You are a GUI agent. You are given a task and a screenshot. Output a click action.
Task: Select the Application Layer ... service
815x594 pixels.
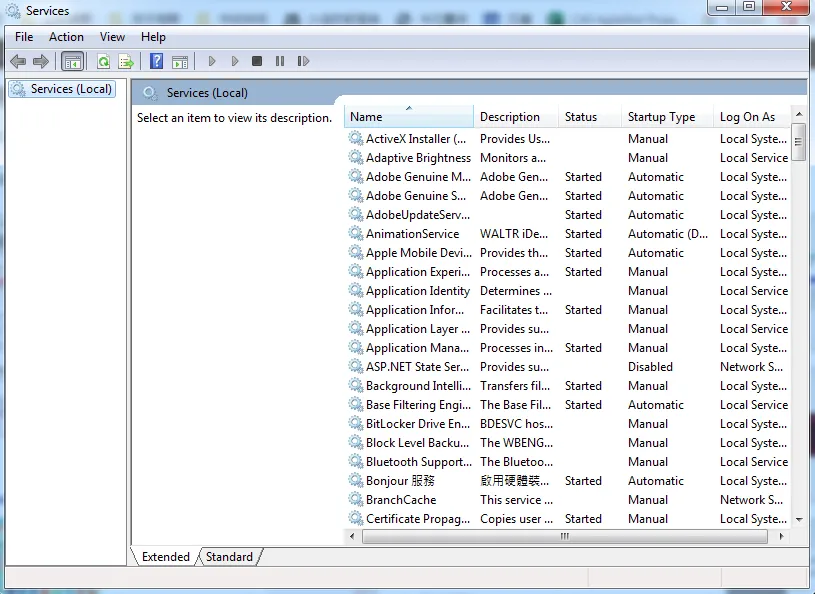click(x=568, y=328)
